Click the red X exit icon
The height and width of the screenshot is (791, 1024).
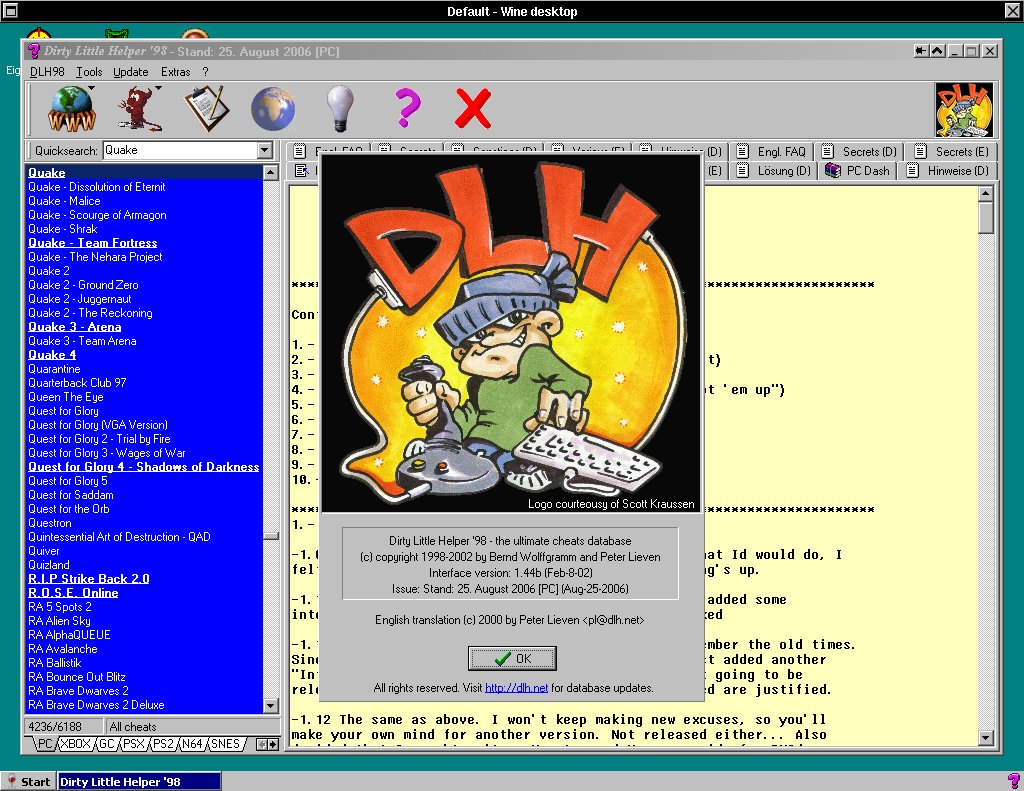click(x=472, y=108)
